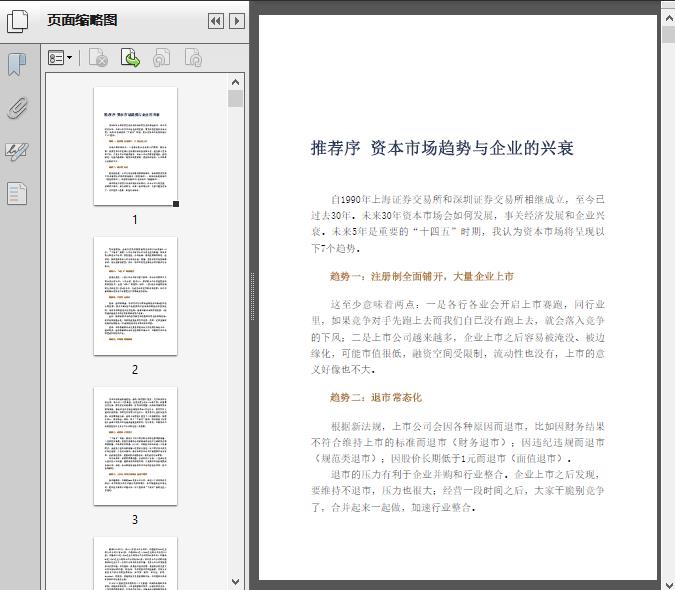Extract or insert page green arrow icon
675x590 pixels.
130,58
